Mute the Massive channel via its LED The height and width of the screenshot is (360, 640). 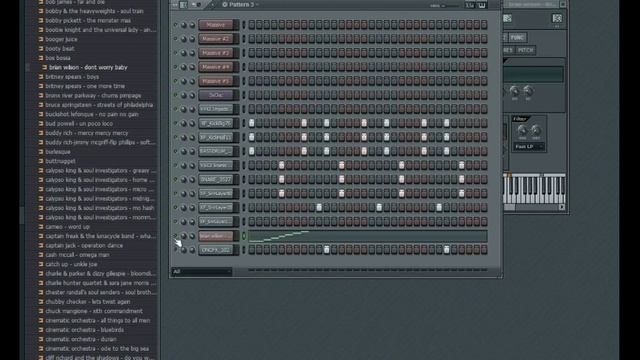tap(176, 24)
